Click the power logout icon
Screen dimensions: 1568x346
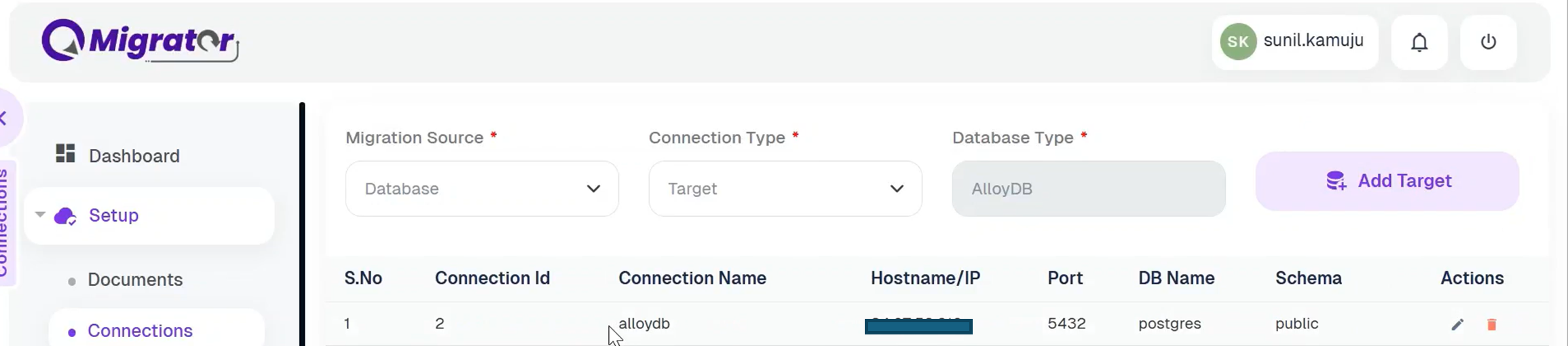click(1488, 42)
